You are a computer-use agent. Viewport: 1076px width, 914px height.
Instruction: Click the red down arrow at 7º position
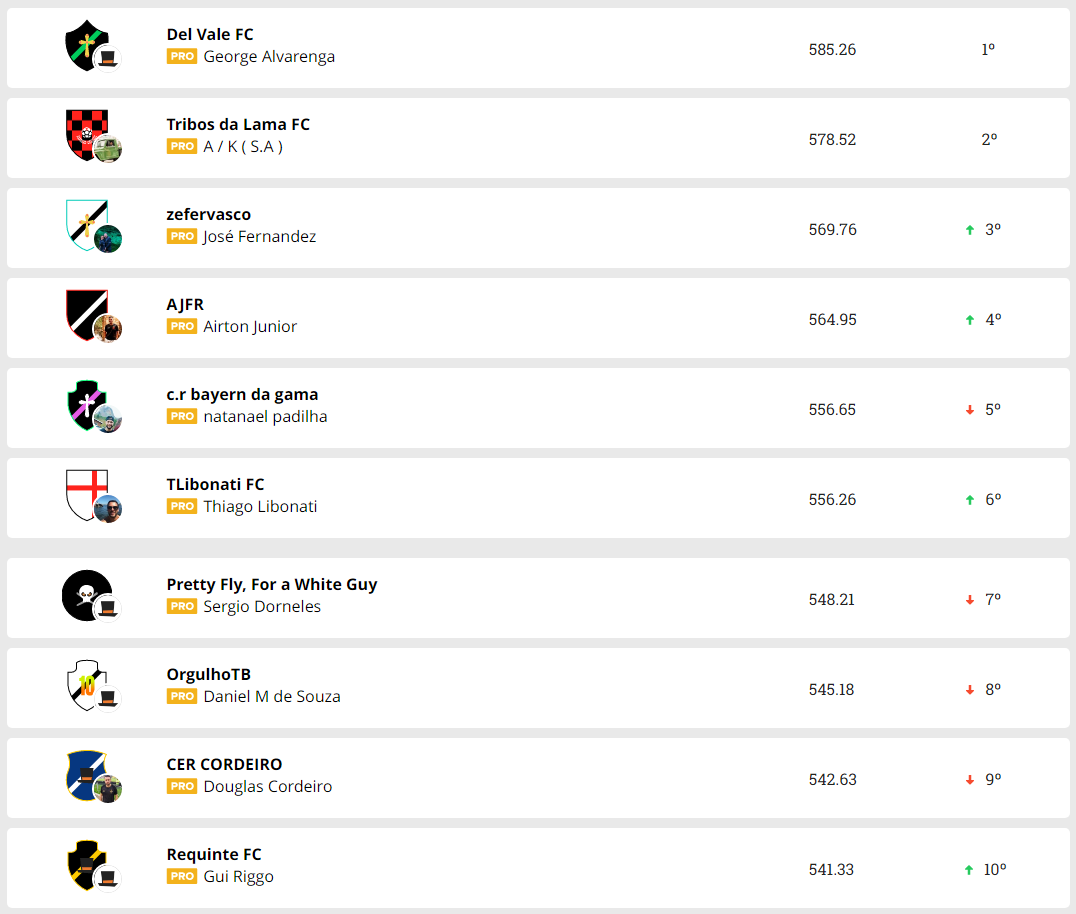(969, 600)
